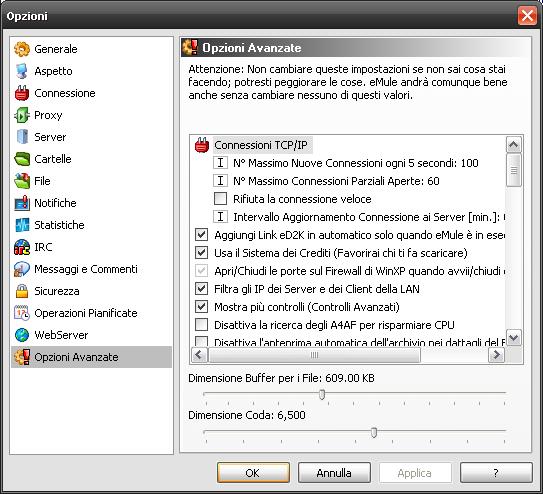Screen dimensions: 543x494
Task: Uncheck Filtra gli IP dei Server
Action: pos(202,289)
